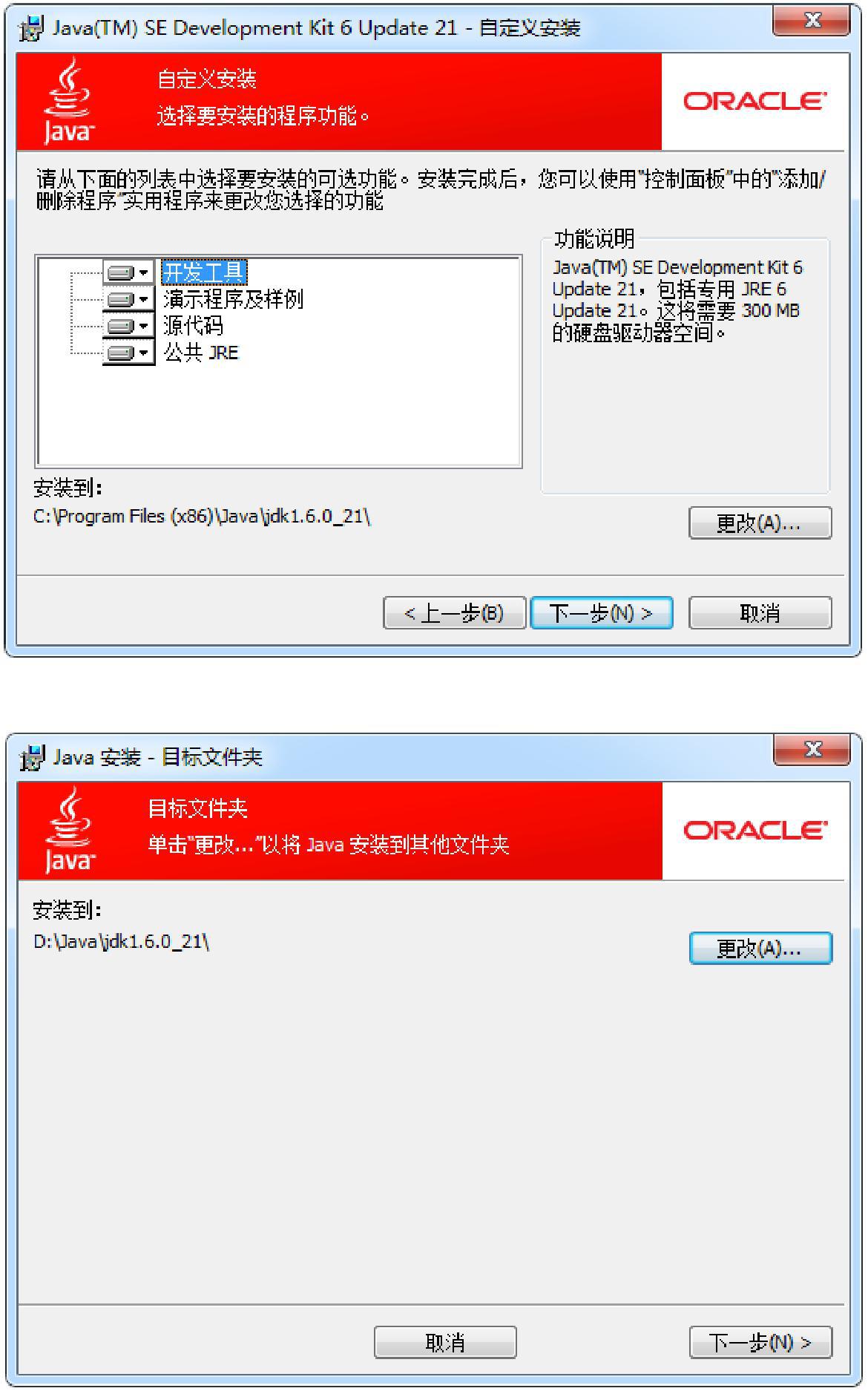Click 更改(A)... in the custom setup dialog
The height and width of the screenshot is (1394, 868).
760,523
